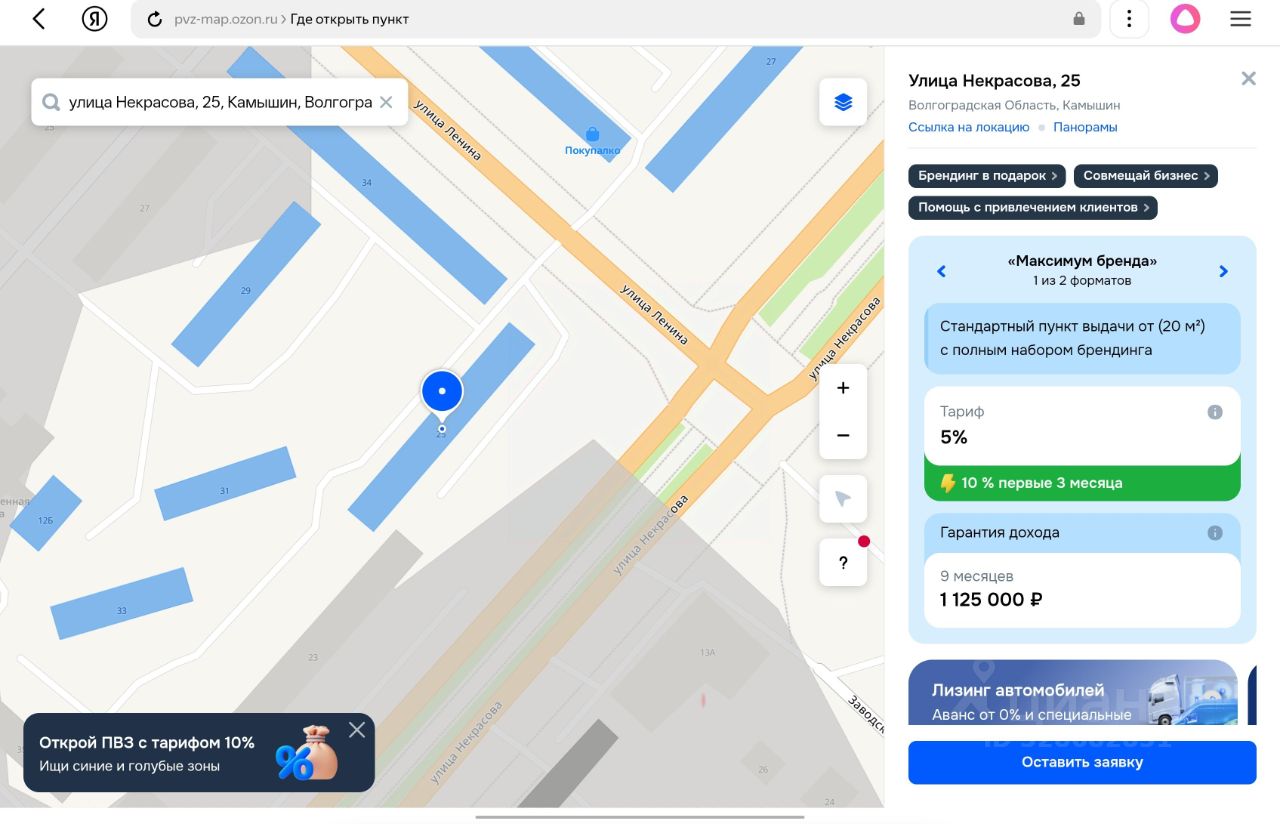Launch the Alice assistant icon
The image size is (1280, 824).
coord(1185,19)
